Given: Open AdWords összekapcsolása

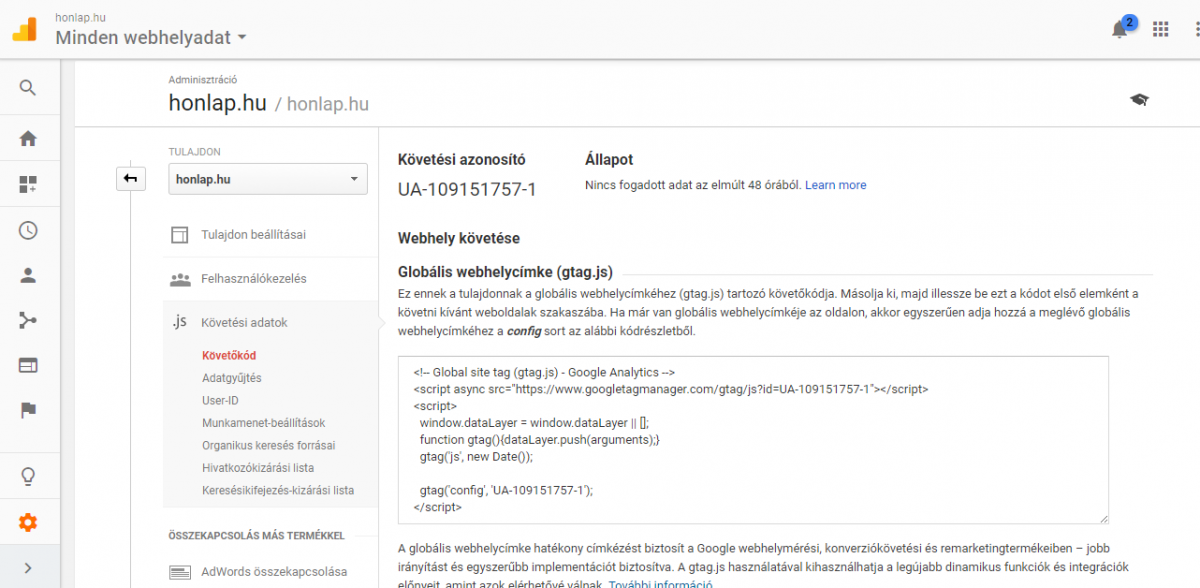Looking at the screenshot, I should [274, 571].
